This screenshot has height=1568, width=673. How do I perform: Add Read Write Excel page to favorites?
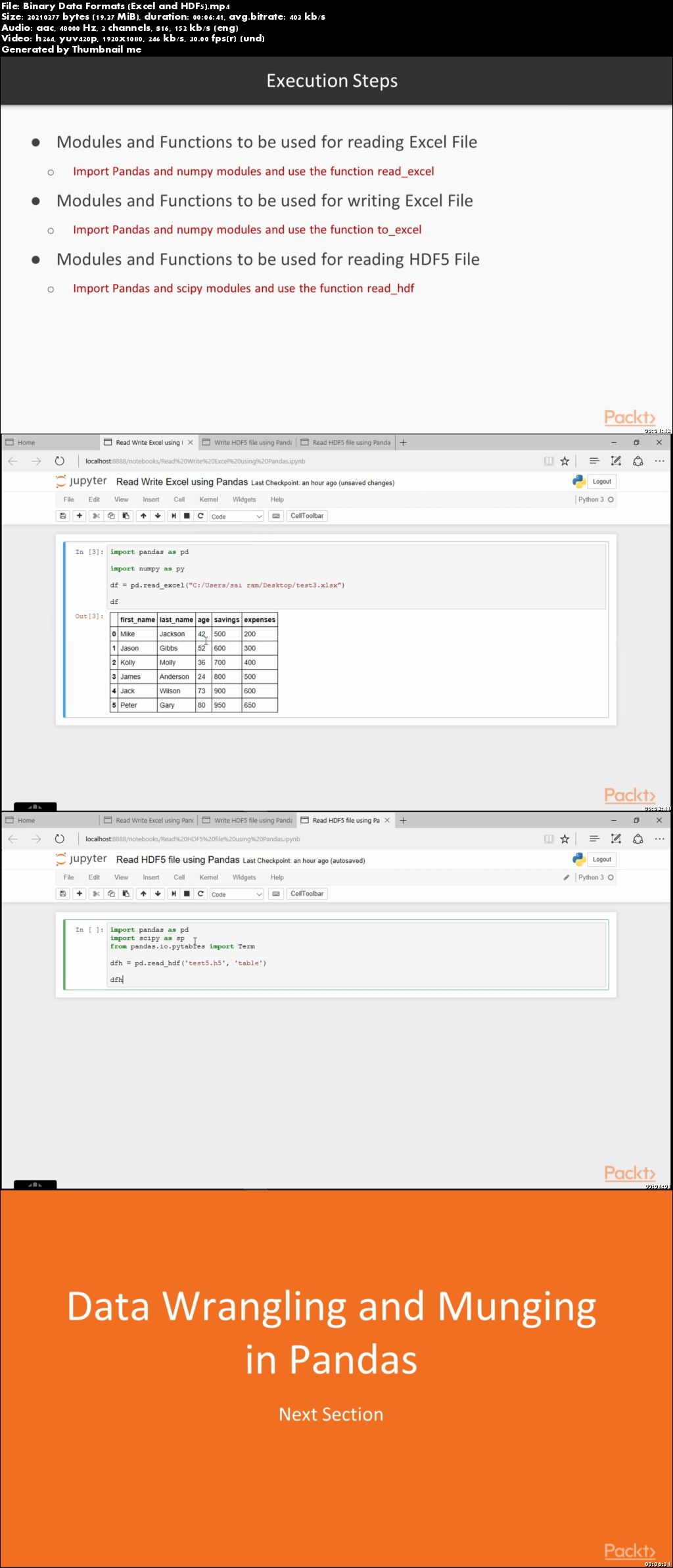(565, 461)
